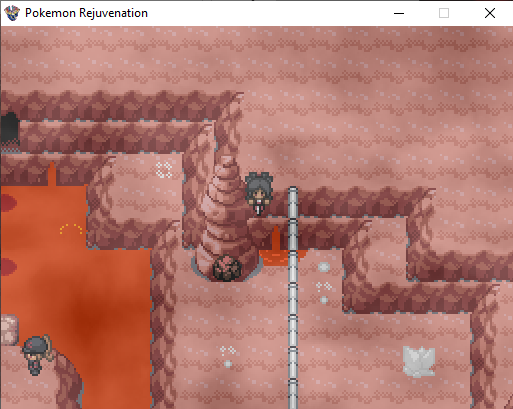The image size is (513, 409).
Task: Click the pink stone block at left
Action: click(9, 329)
